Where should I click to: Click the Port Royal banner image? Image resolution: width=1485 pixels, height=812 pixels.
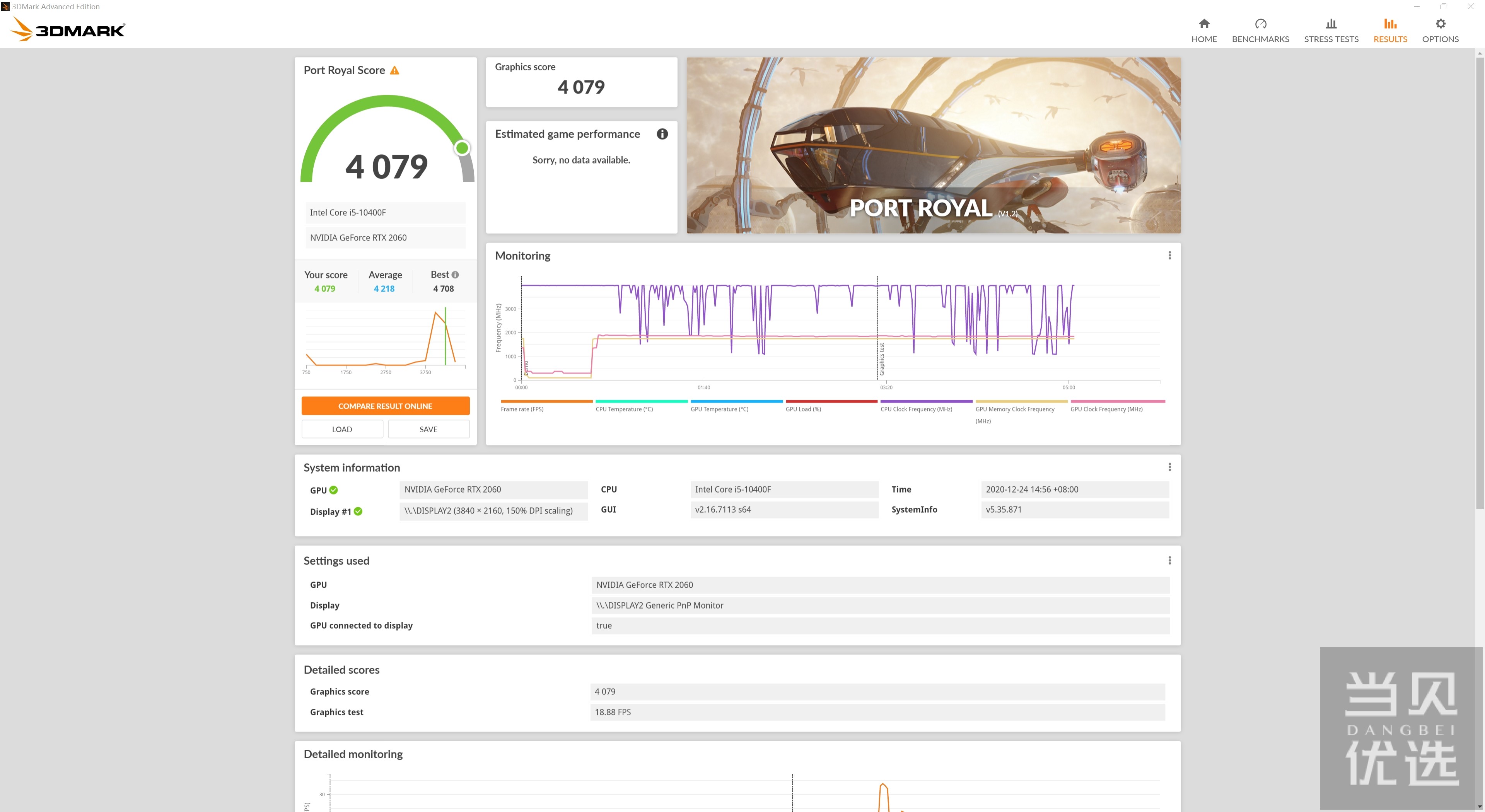point(933,145)
